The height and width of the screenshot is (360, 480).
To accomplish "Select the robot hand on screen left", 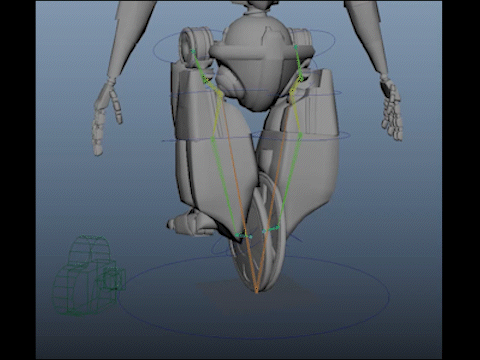I will coord(107,117).
